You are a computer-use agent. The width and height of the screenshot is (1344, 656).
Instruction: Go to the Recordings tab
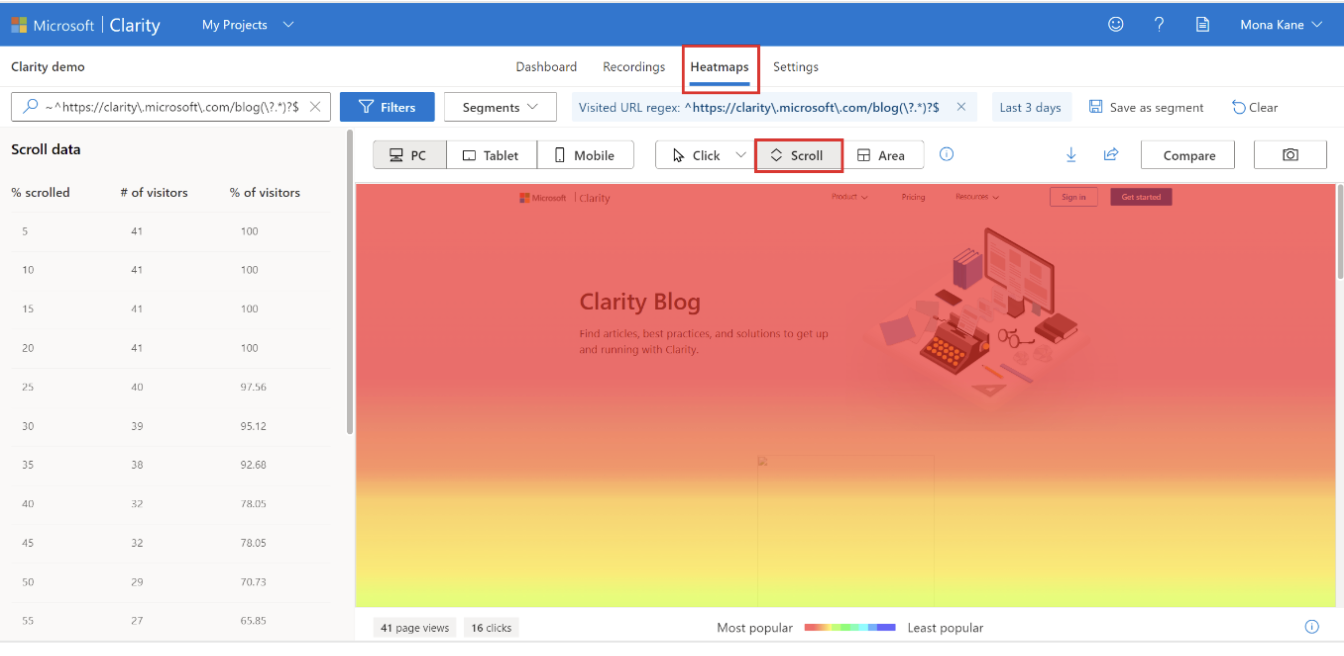coord(634,67)
